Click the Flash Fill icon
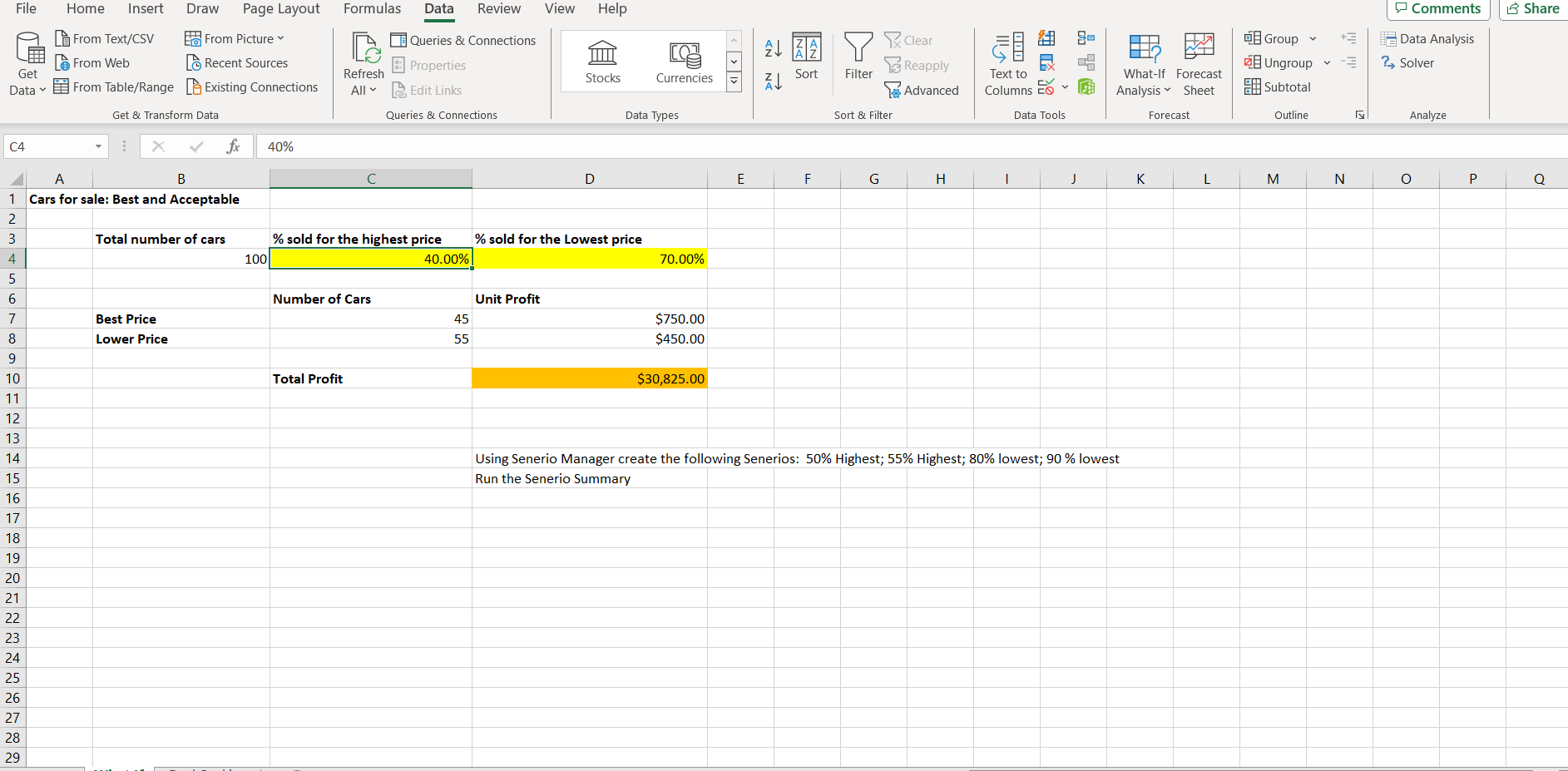This screenshot has width=1568, height=771. tap(1046, 38)
